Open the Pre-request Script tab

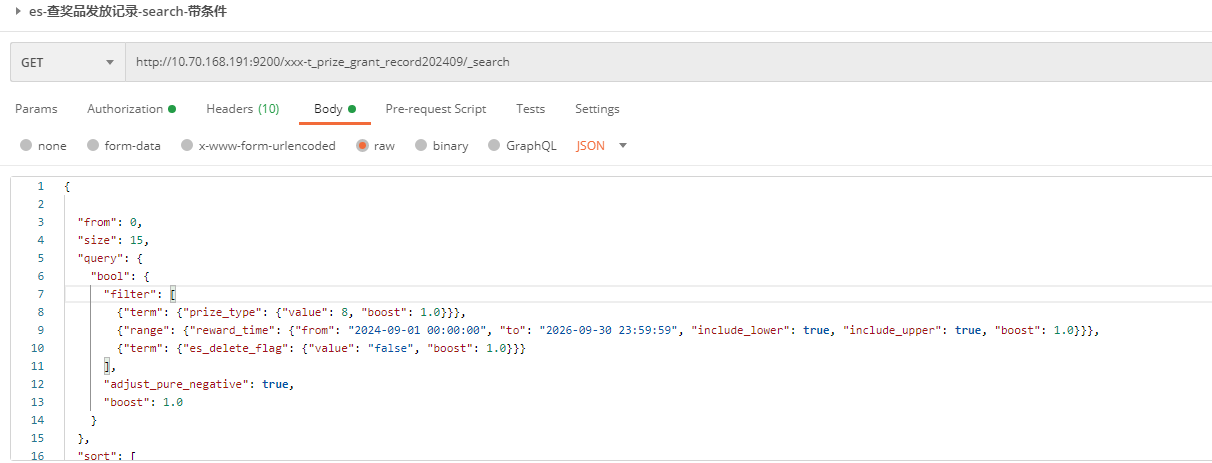tap(435, 109)
